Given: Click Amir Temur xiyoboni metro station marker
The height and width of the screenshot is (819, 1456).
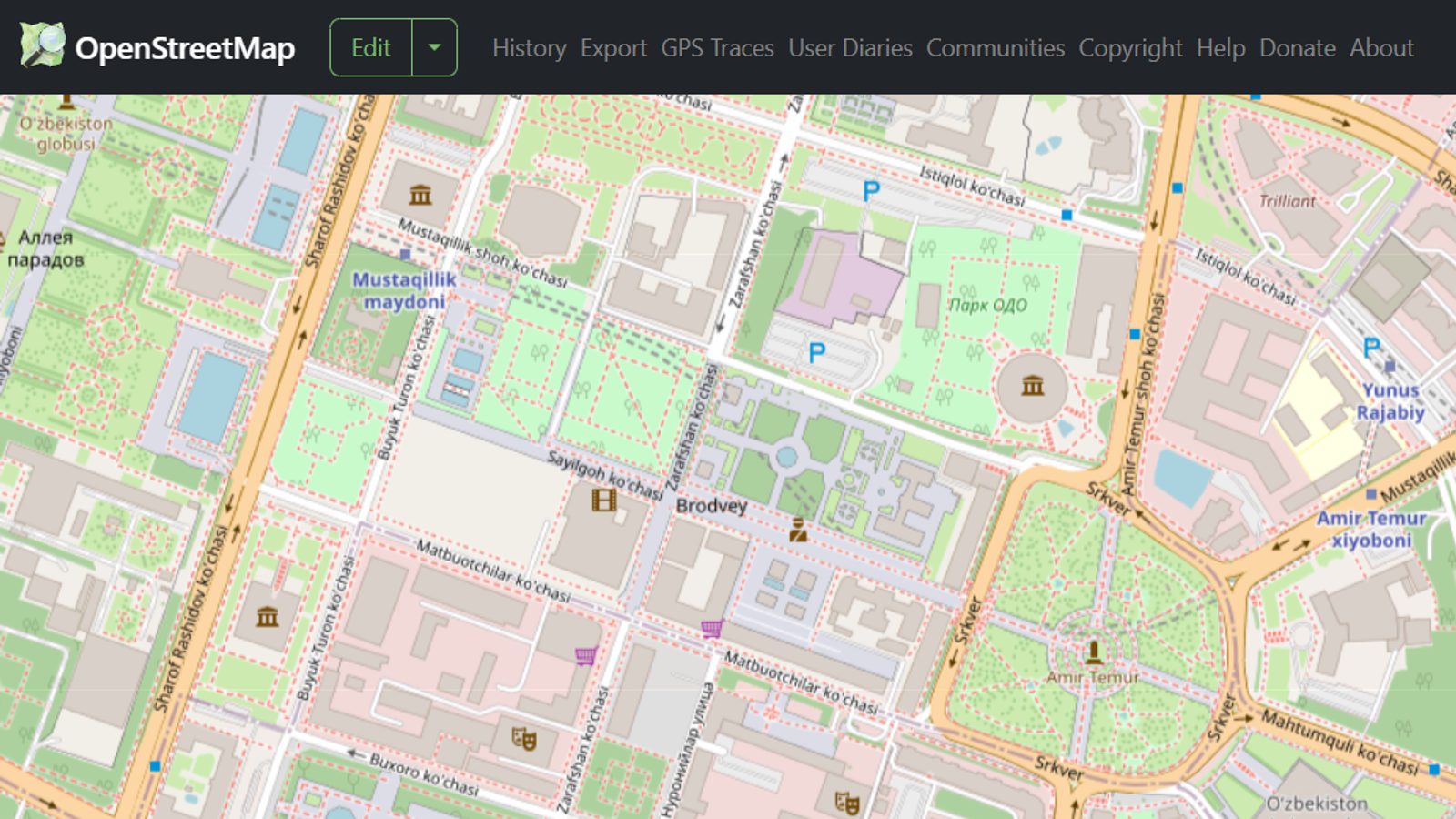Looking at the screenshot, I should click(x=1371, y=494).
